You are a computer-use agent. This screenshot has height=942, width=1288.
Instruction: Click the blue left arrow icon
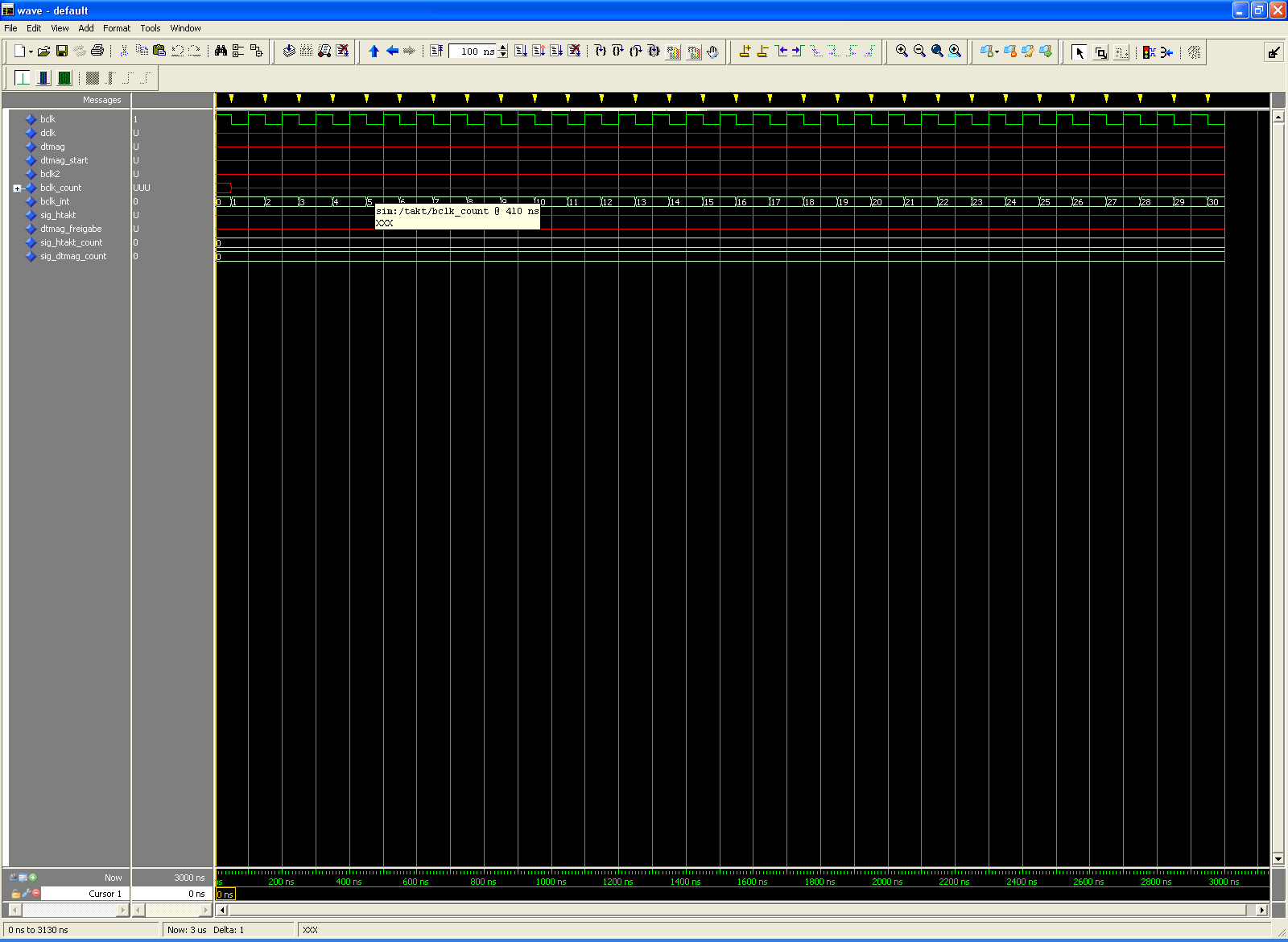point(392,51)
